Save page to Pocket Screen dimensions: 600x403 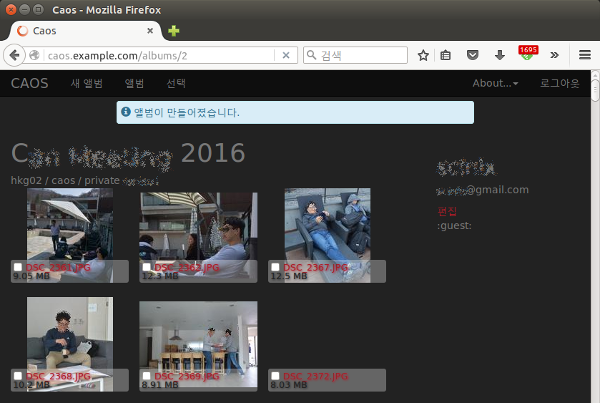pos(473,56)
